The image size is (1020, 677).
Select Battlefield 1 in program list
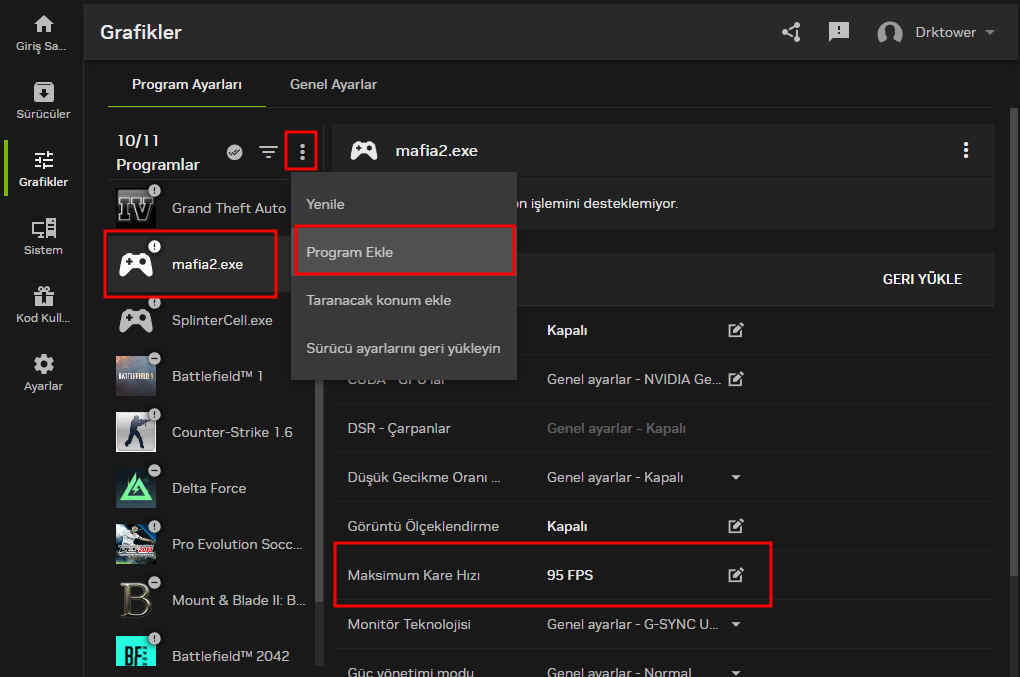[x=211, y=377]
